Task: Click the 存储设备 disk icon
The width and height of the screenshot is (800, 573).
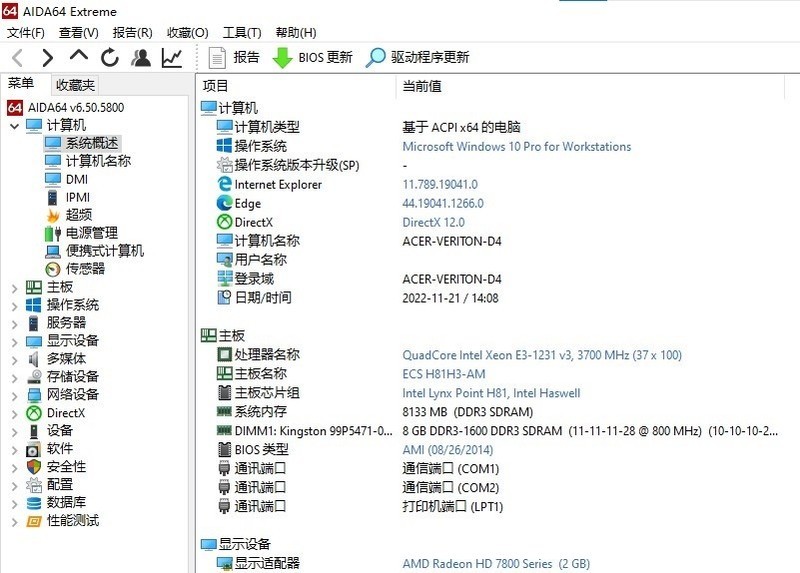Action: (x=34, y=377)
